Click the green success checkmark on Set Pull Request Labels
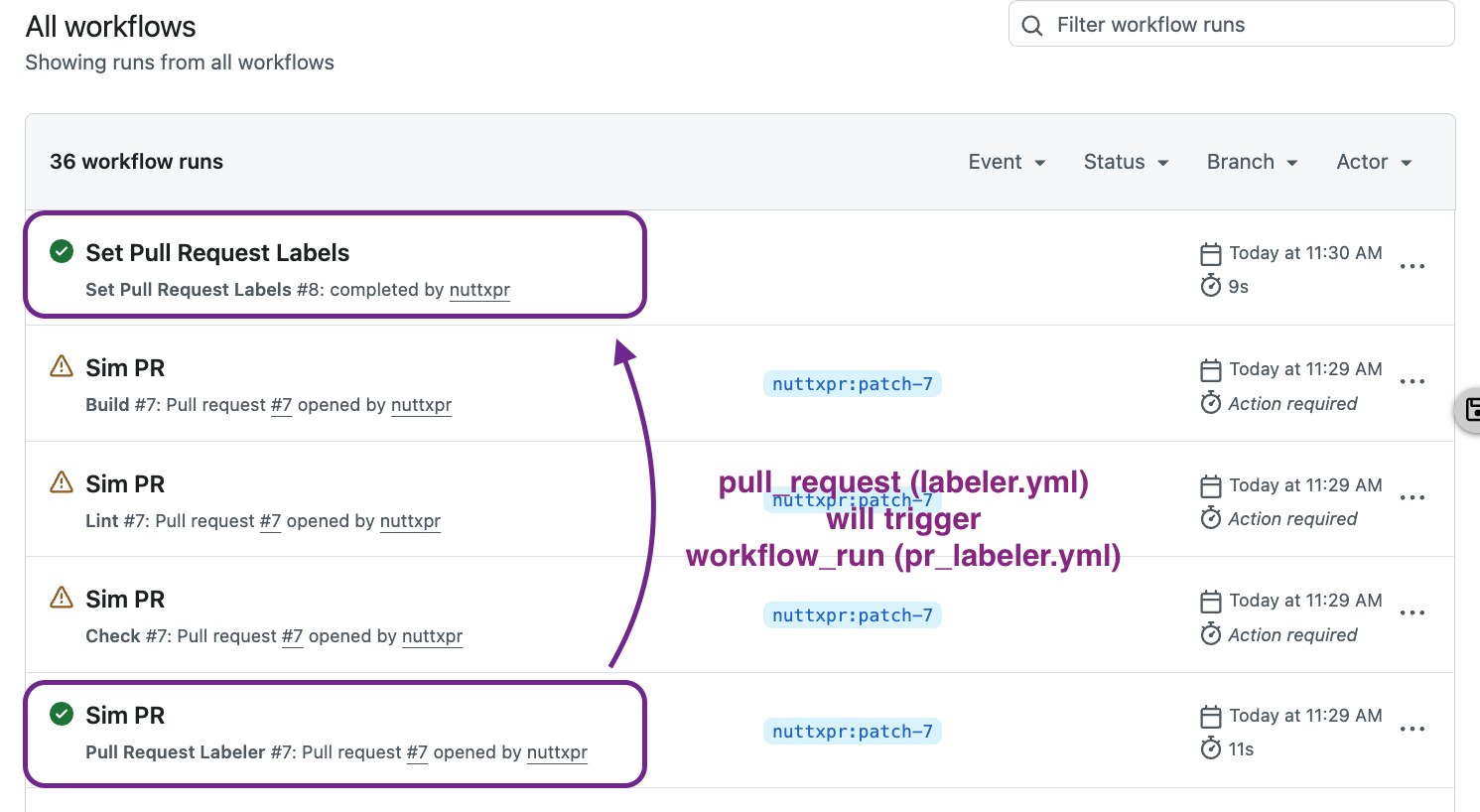The height and width of the screenshot is (812, 1480). coord(61,251)
